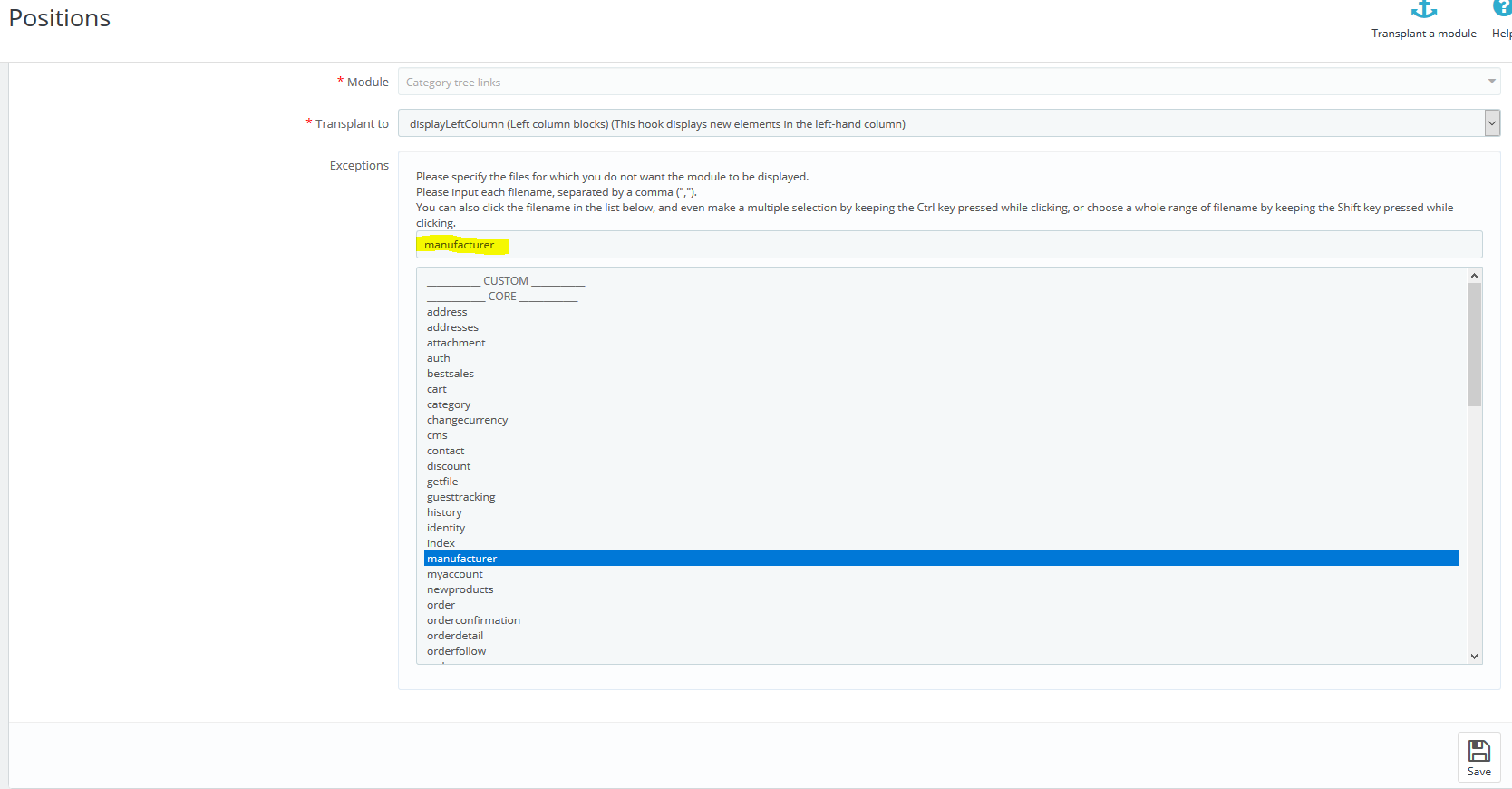Select 'history' in the exceptions list

[942, 512]
